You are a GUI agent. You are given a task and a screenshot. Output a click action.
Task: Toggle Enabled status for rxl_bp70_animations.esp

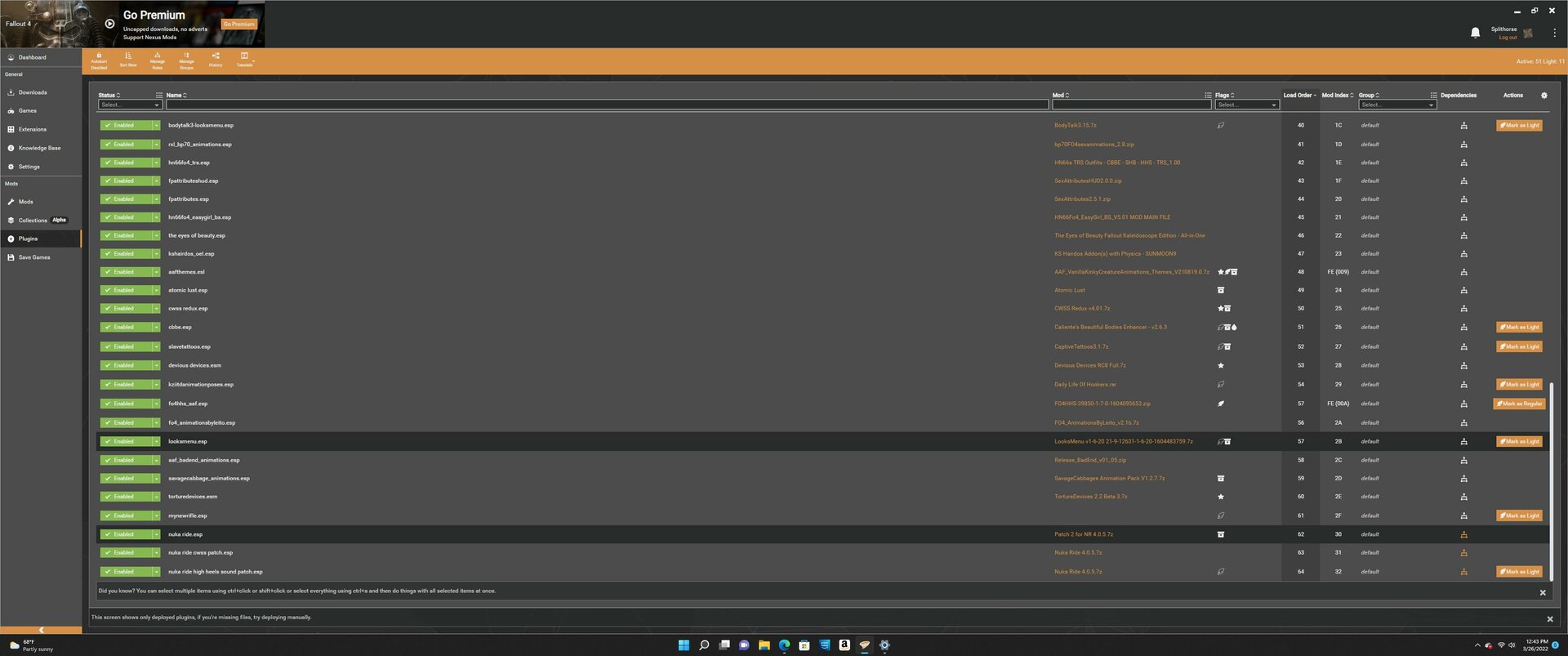[126, 145]
